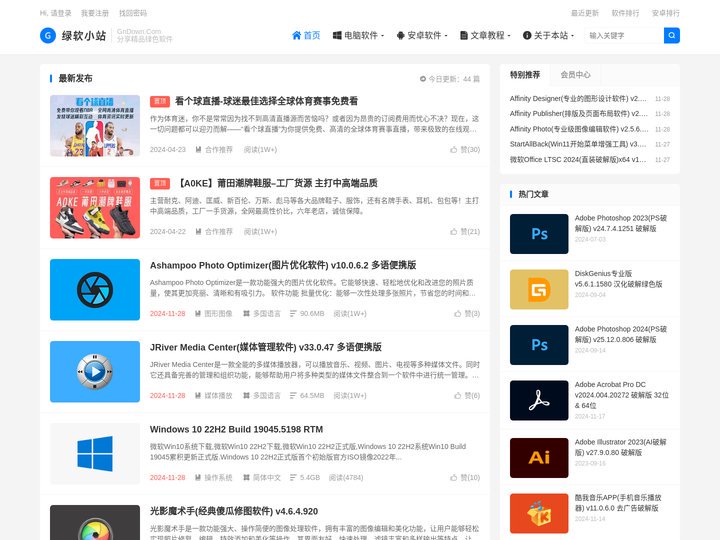Screen dimensions: 720x540
Task: Click the Android icon beside 安卓软件
Action: click(x=400, y=35)
